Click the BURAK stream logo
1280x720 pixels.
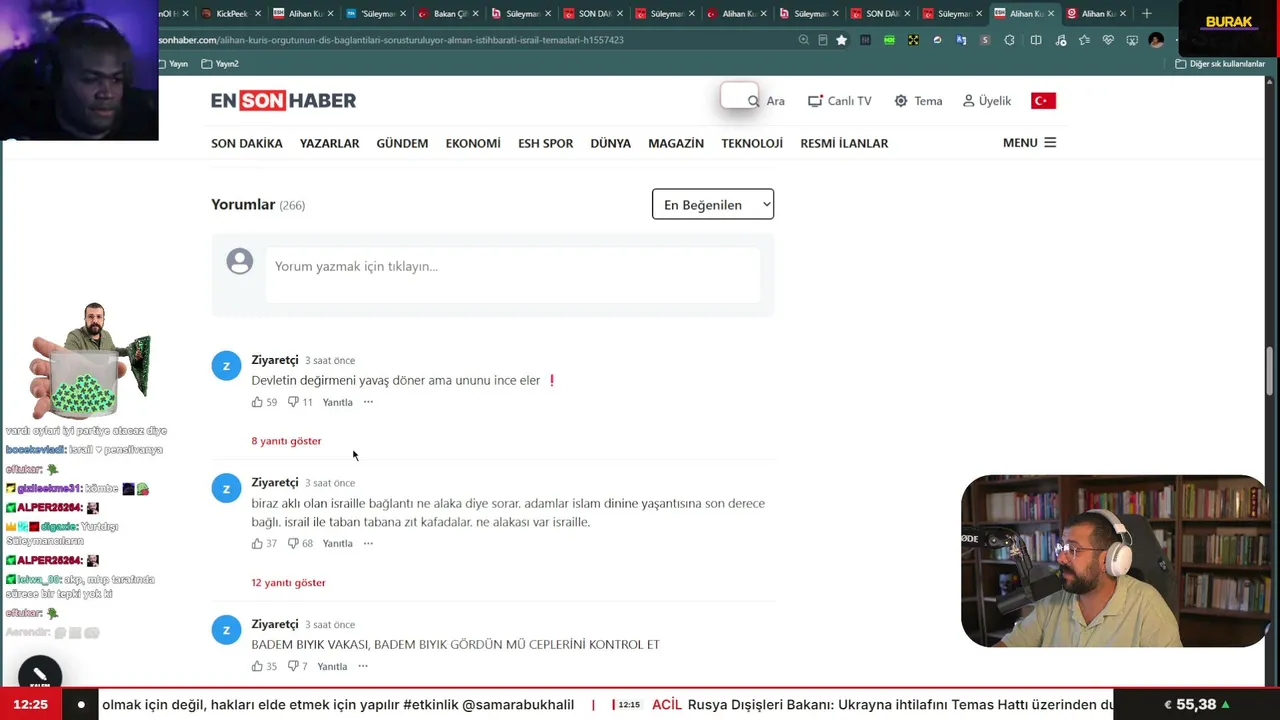pyautogui.click(x=1229, y=22)
